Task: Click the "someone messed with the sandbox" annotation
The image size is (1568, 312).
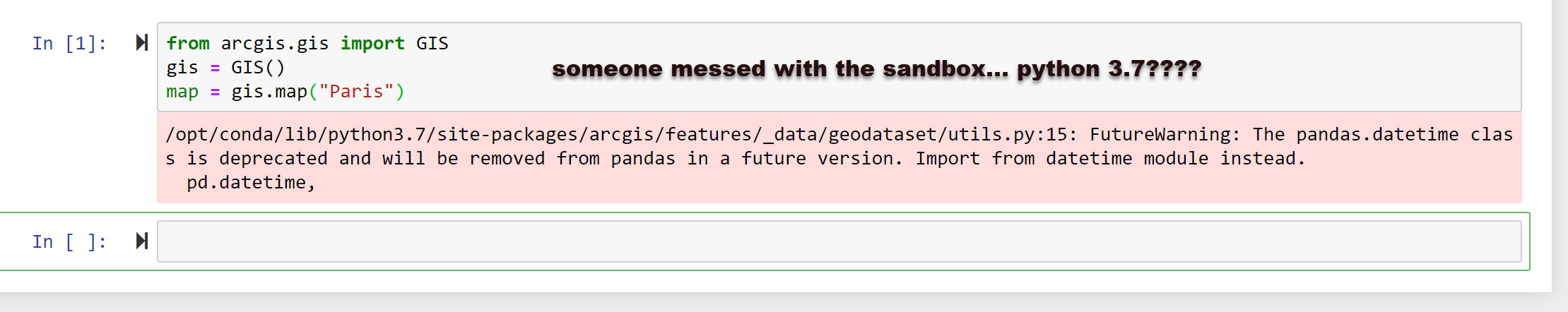Action: [876, 69]
